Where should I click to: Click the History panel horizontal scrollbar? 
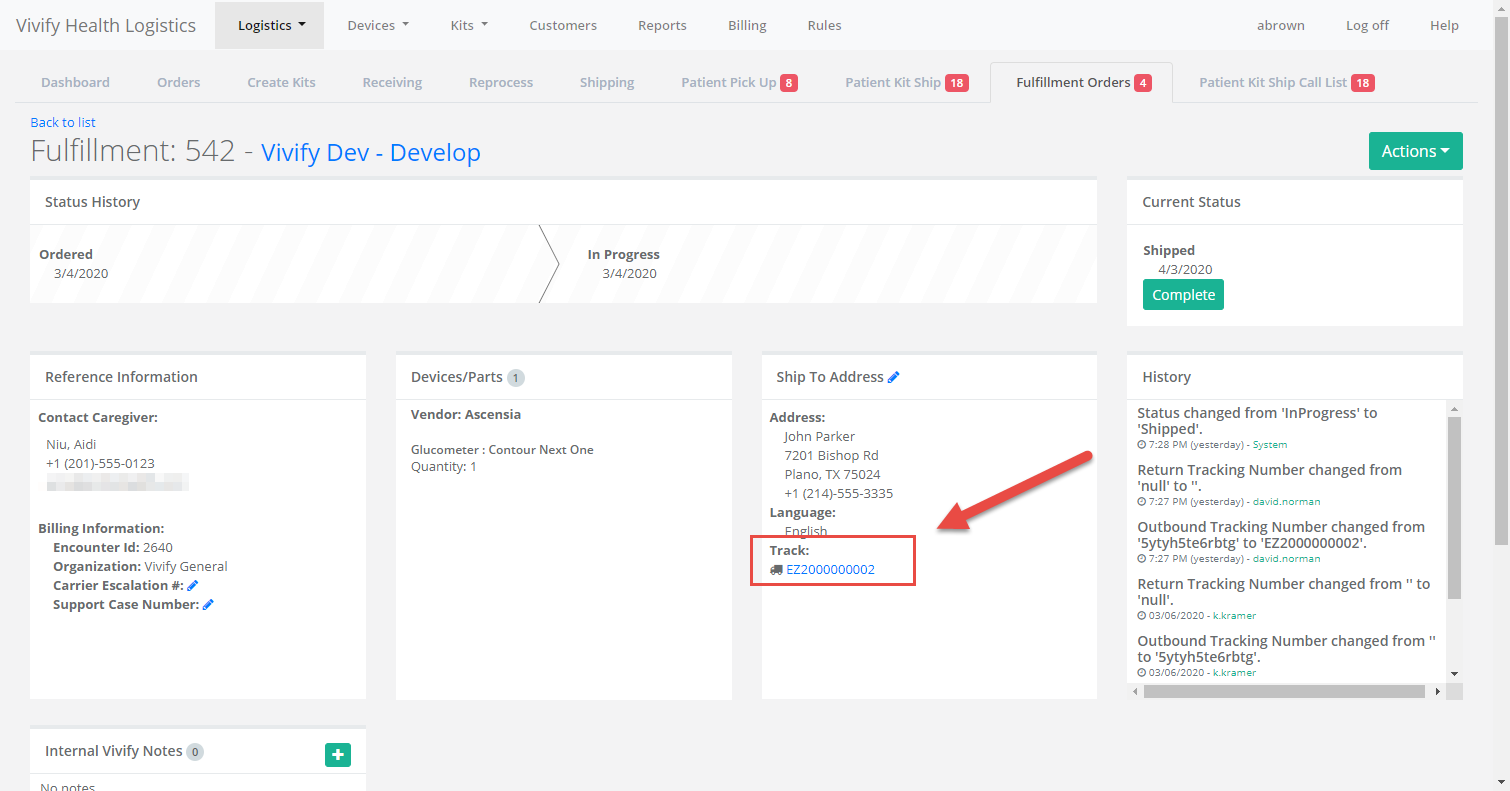point(1283,691)
